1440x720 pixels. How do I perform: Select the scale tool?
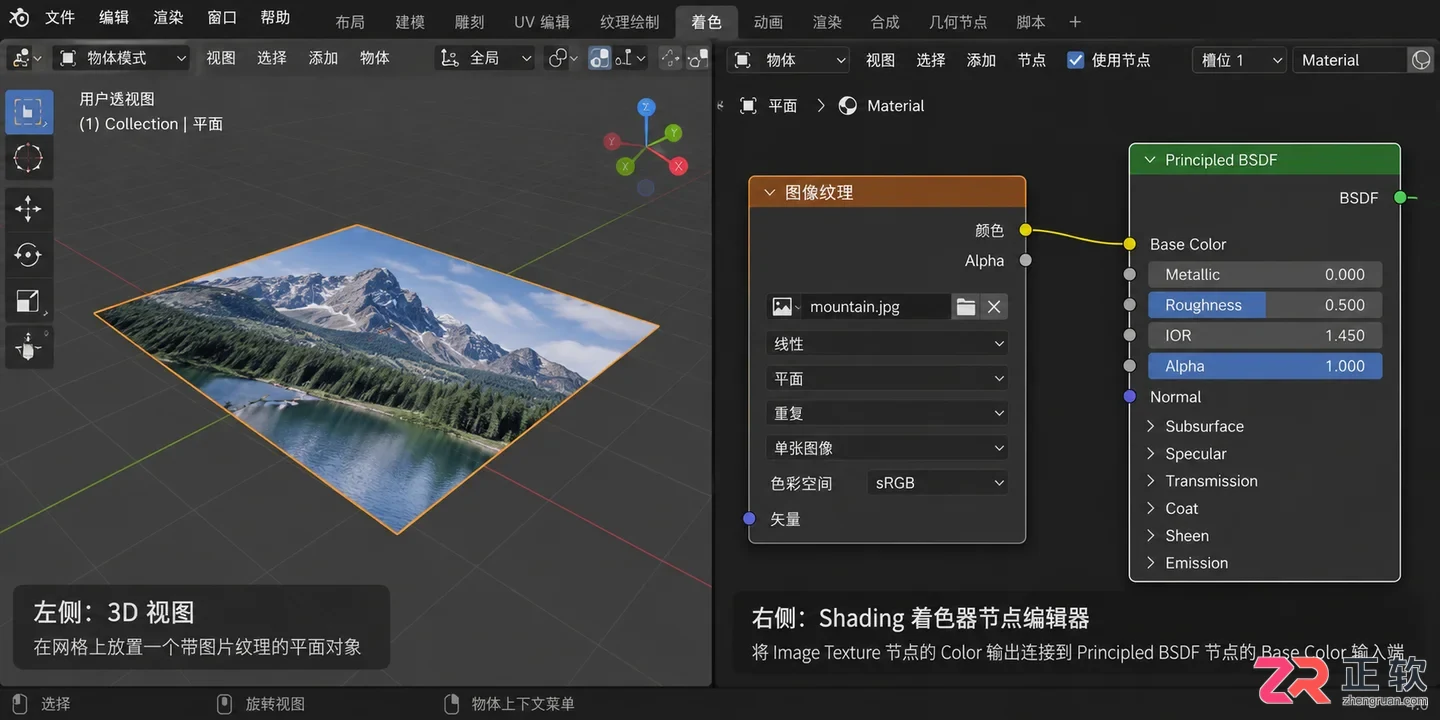point(29,300)
